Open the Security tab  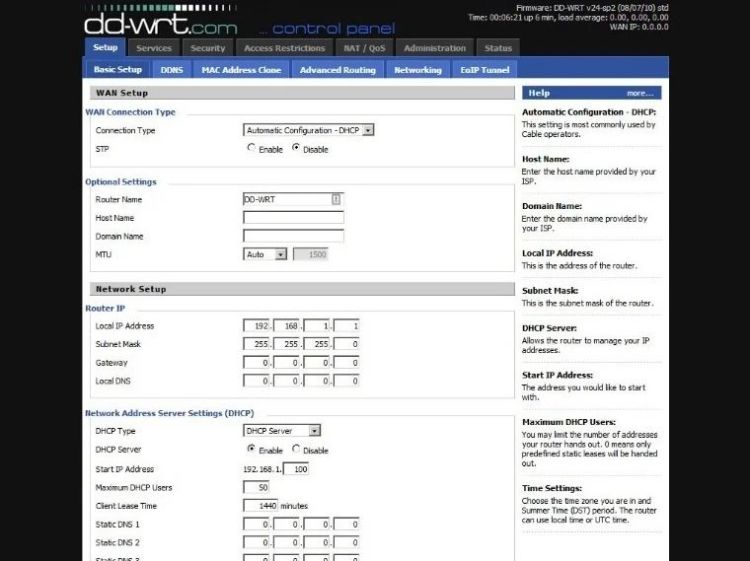[x=208, y=48]
